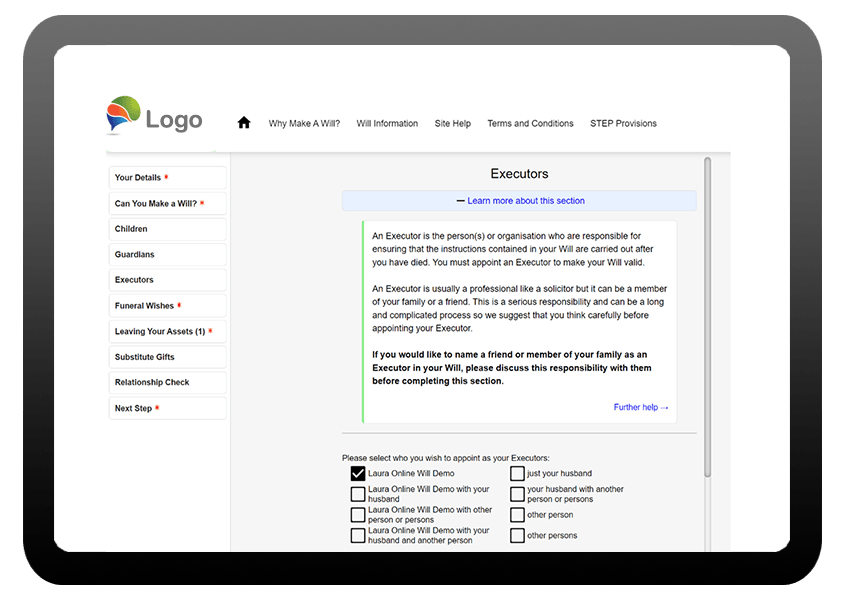Click the 'Next Step' sidebar button
Image resolution: width=844 pixels, height=601 pixels.
(167, 409)
